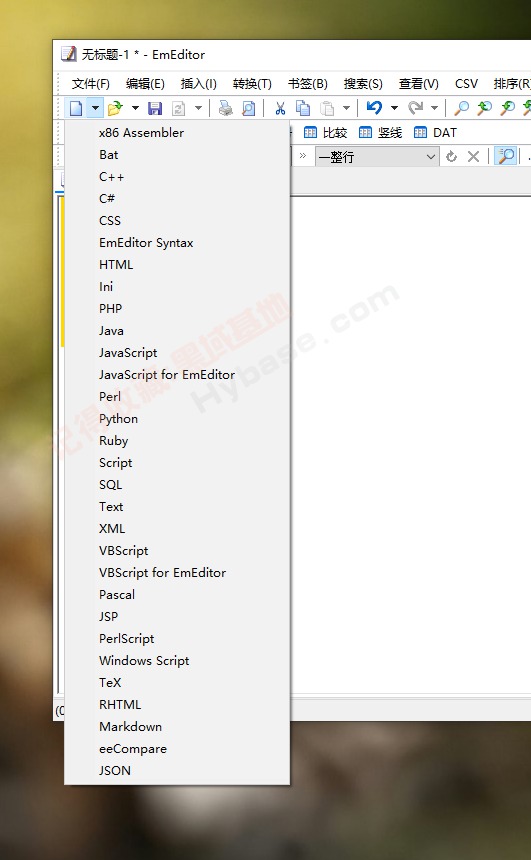This screenshot has width=531, height=860.
Task: Open the 插入(I) menu
Action: pos(199,84)
